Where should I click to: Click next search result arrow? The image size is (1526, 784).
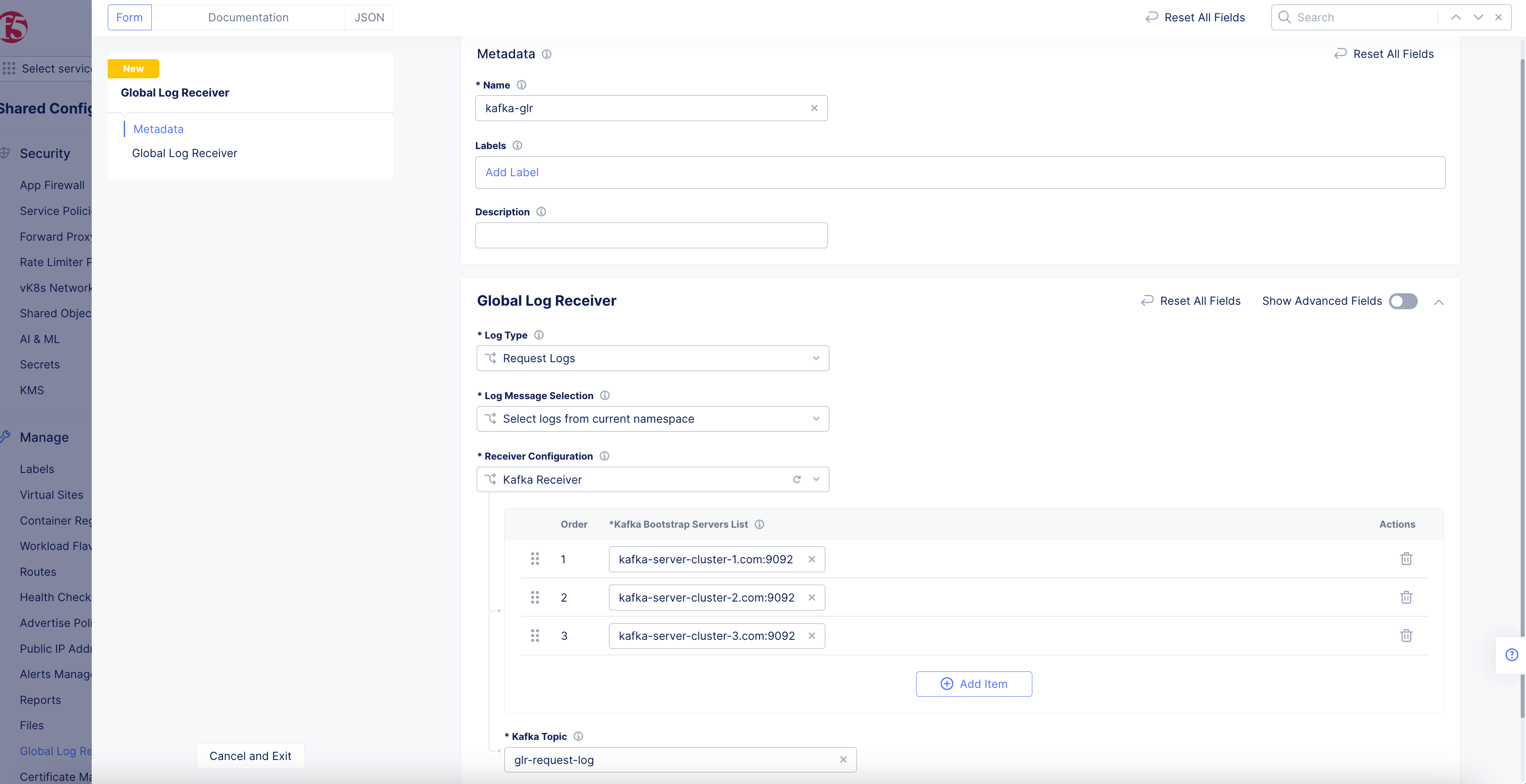(1478, 17)
